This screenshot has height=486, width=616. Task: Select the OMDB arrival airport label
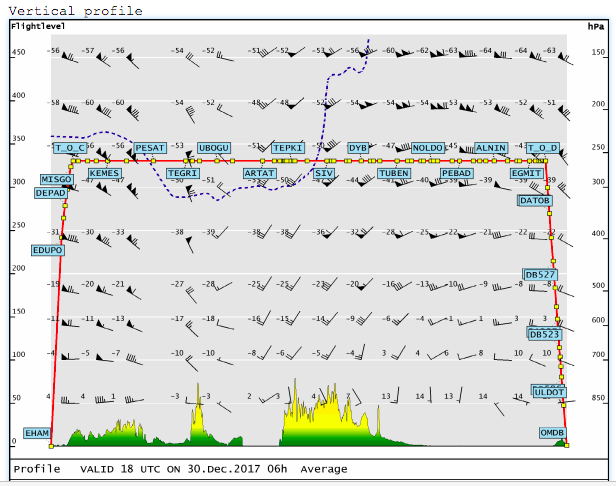tap(552, 433)
